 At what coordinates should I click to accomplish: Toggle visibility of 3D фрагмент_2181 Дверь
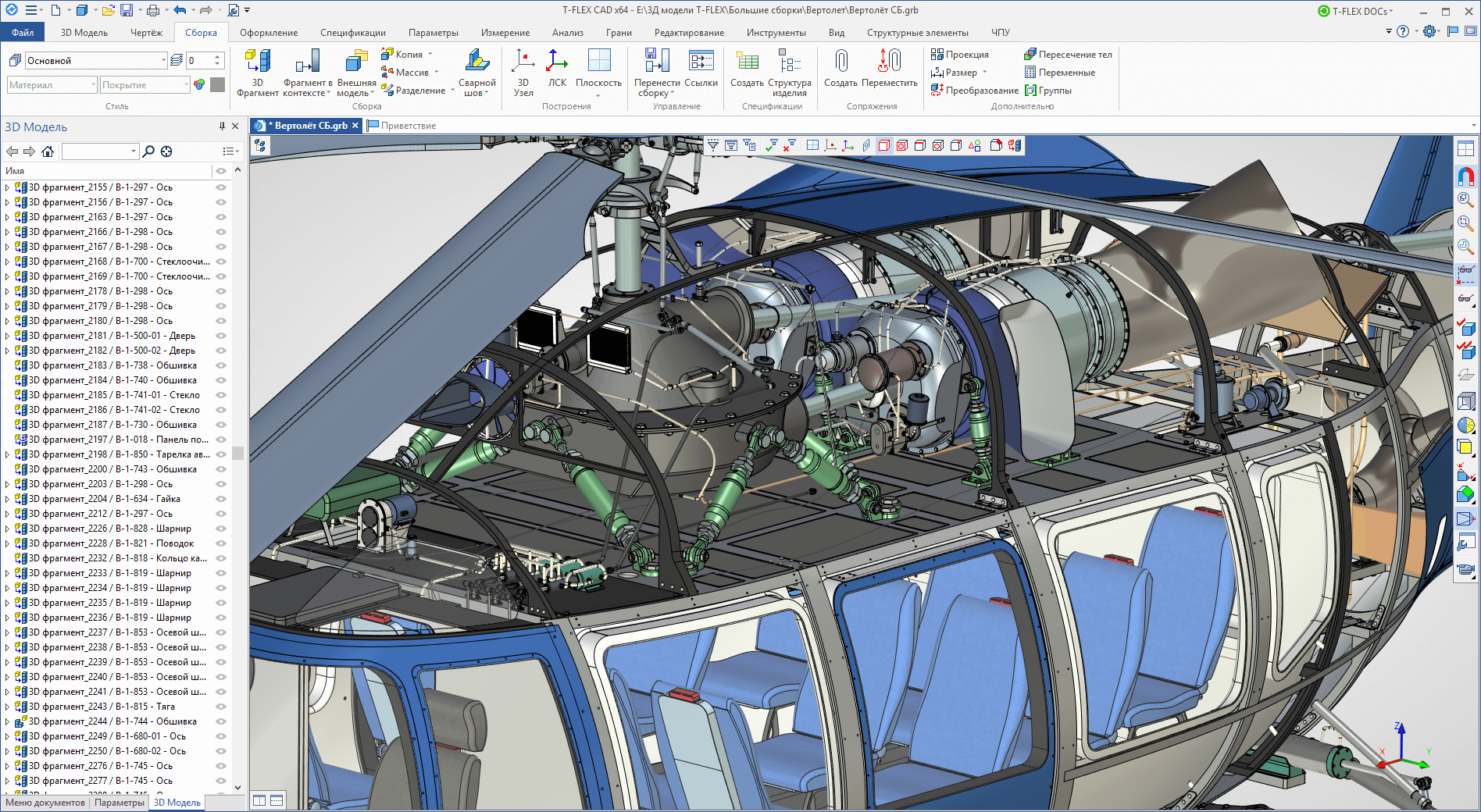coord(221,336)
